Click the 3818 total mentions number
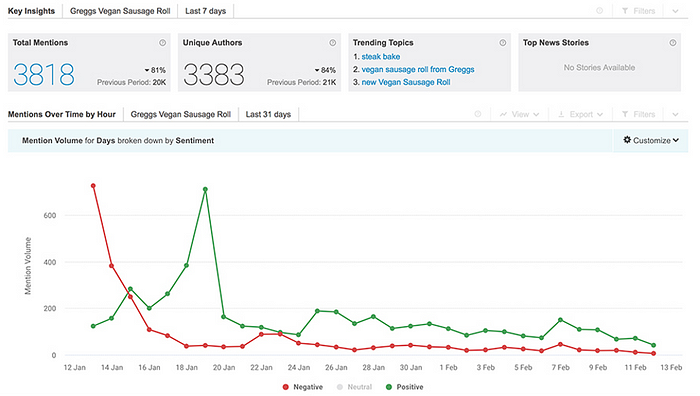The height and width of the screenshot is (396, 700). pyautogui.click(x=44, y=74)
